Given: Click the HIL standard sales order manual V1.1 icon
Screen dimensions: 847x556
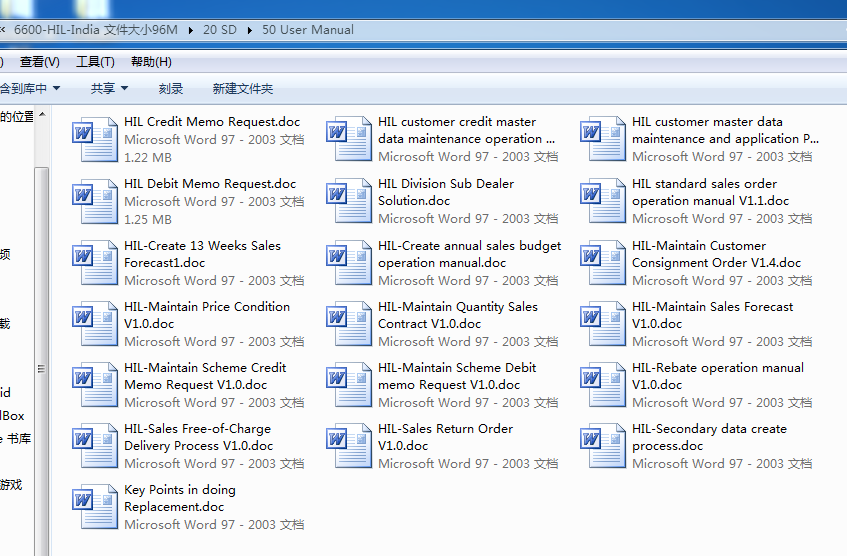Looking at the screenshot, I should pos(603,201).
